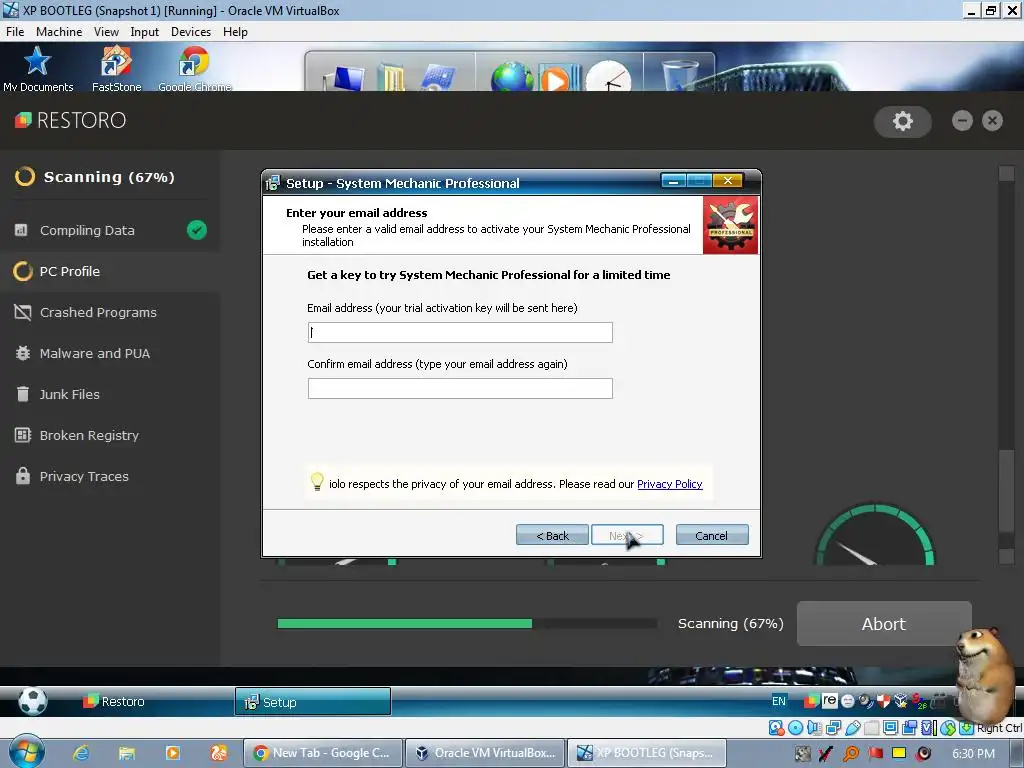Click the 're' tray icon in XP taskbar
This screenshot has width=1024, height=768.
point(829,701)
